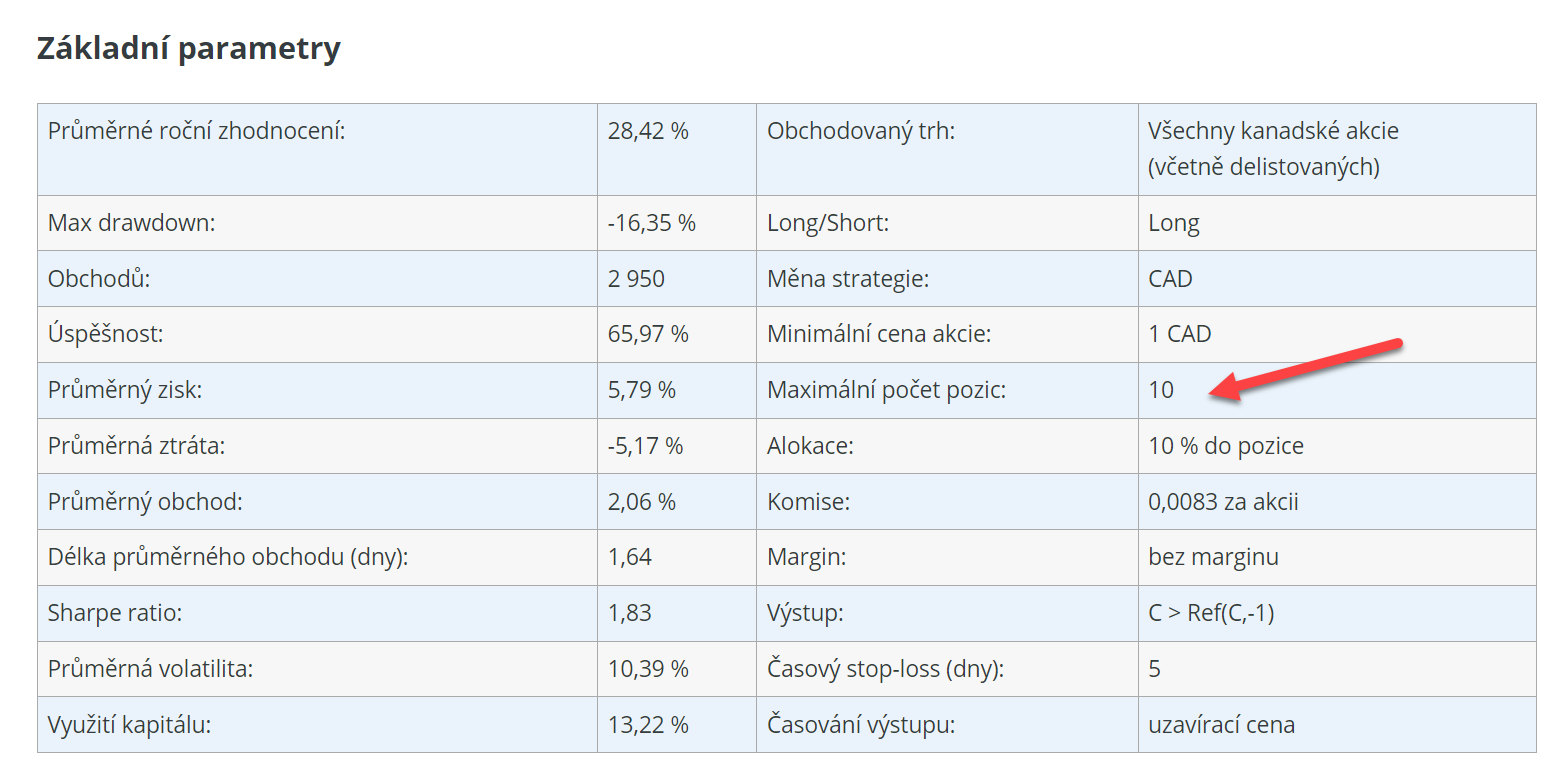Select the '10 % do pozice' allocation value
Image resolution: width=1568 pixels, height=773 pixels.
click(x=1226, y=446)
